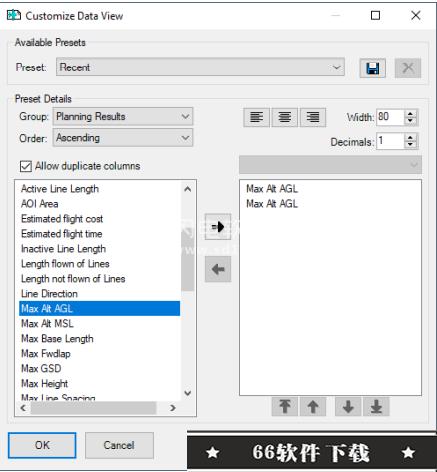Increase Width value with up stepper
Image resolution: width=437 pixels, height=472 pixels.
[410, 114]
